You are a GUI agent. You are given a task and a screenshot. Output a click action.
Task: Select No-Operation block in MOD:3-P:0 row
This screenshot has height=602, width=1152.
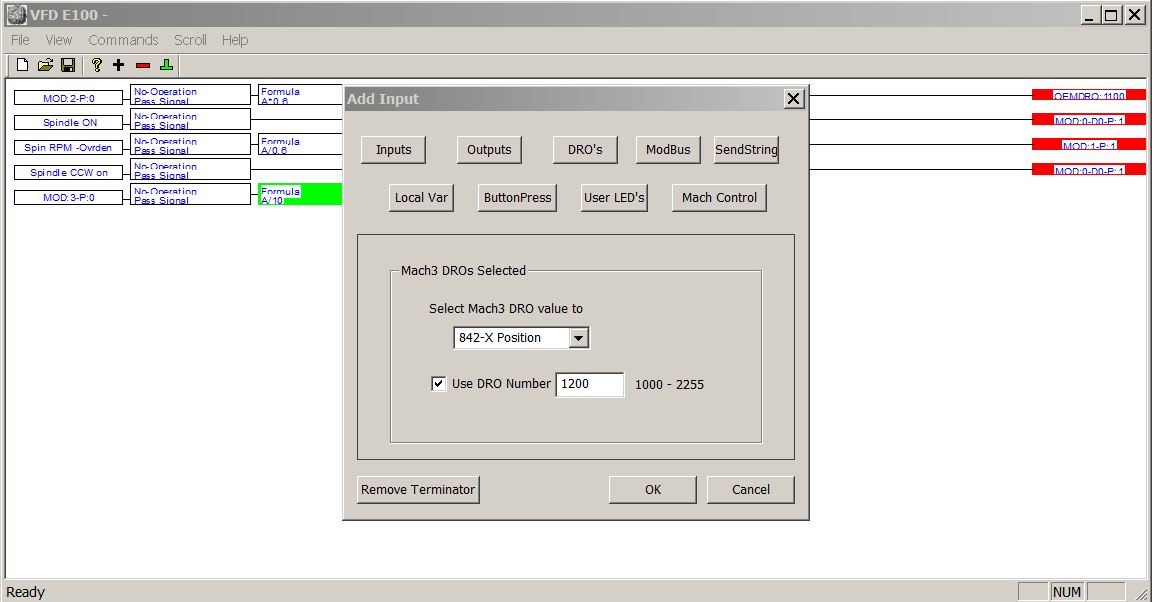190,195
